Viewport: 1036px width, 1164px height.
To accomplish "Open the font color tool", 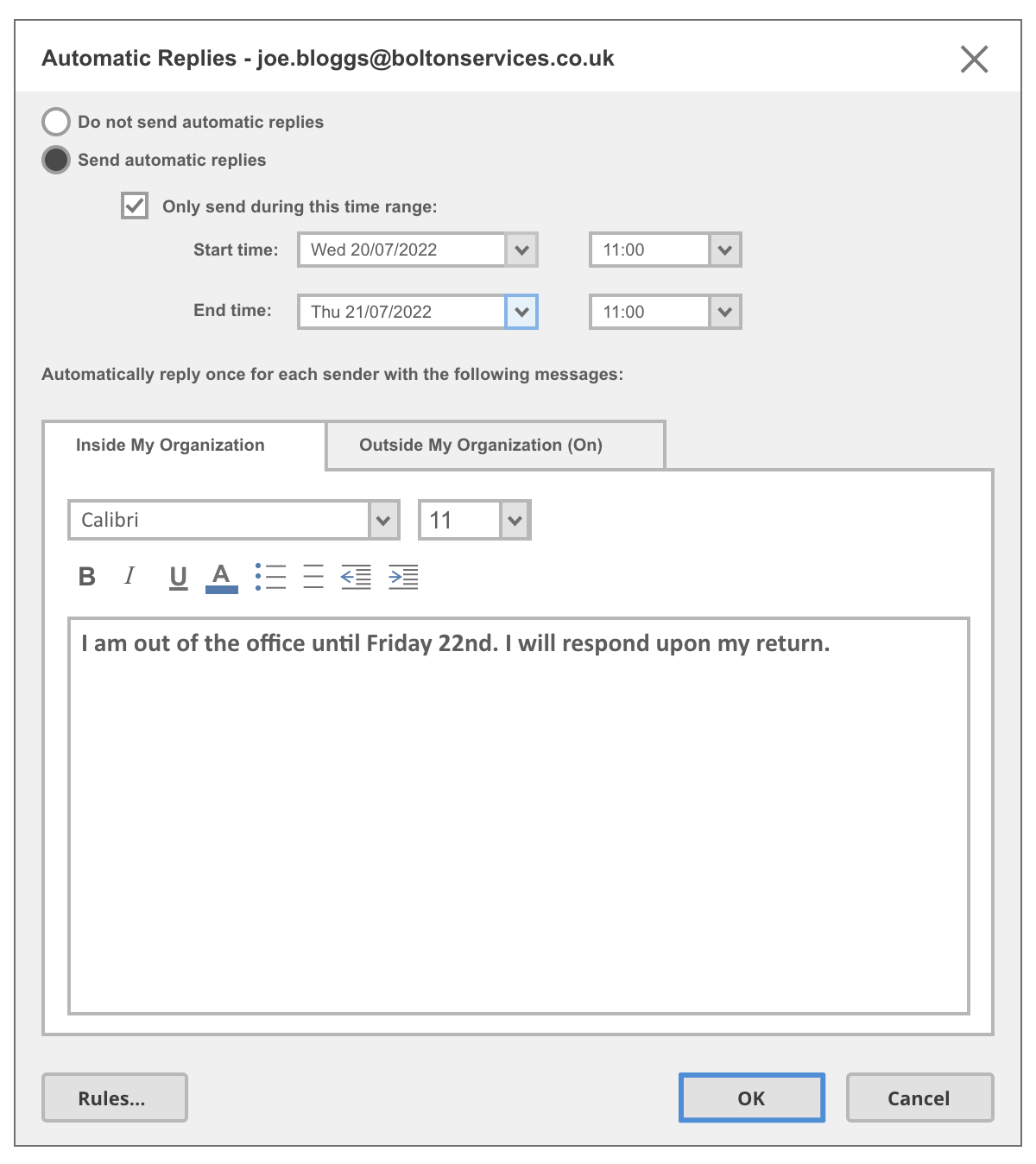I will 221,576.
